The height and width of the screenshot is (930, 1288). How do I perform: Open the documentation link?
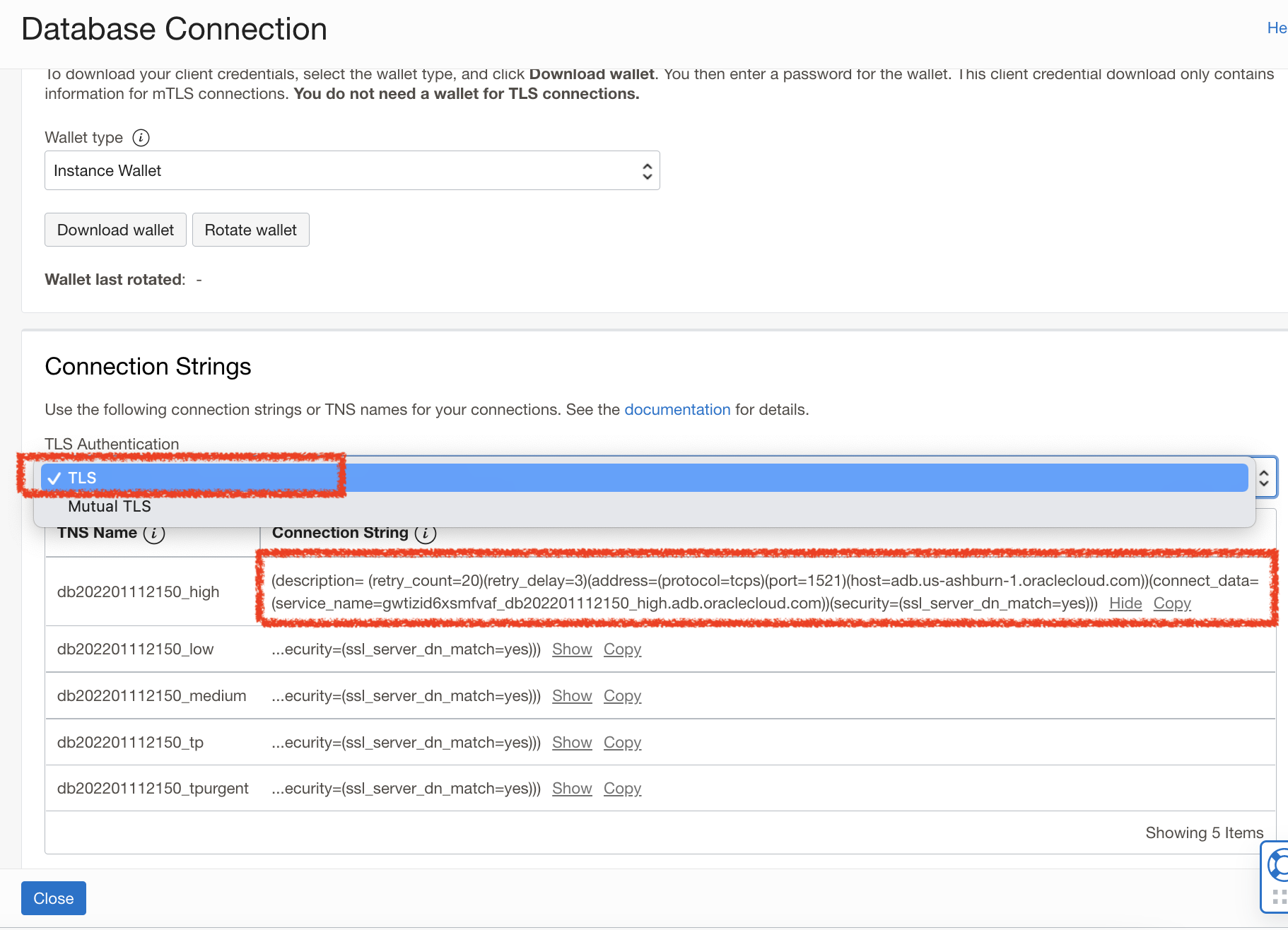pyautogui.click(x=677, y=409)
